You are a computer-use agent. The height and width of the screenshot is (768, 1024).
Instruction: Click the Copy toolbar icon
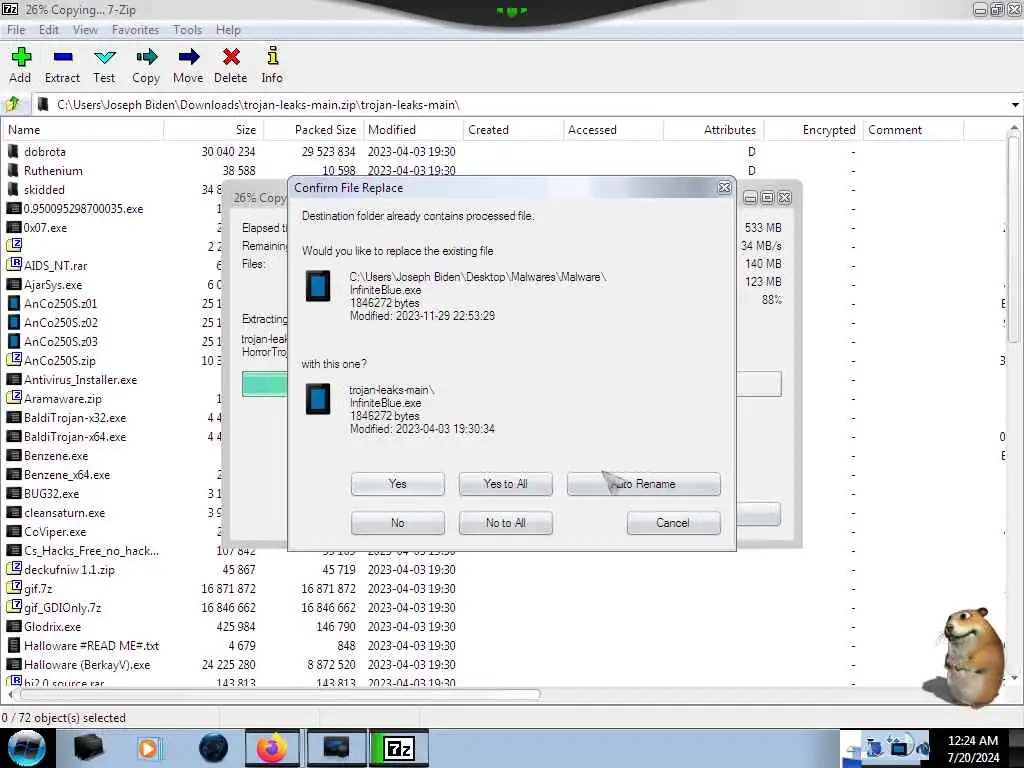pyautogui.click(x=146, y=57)
